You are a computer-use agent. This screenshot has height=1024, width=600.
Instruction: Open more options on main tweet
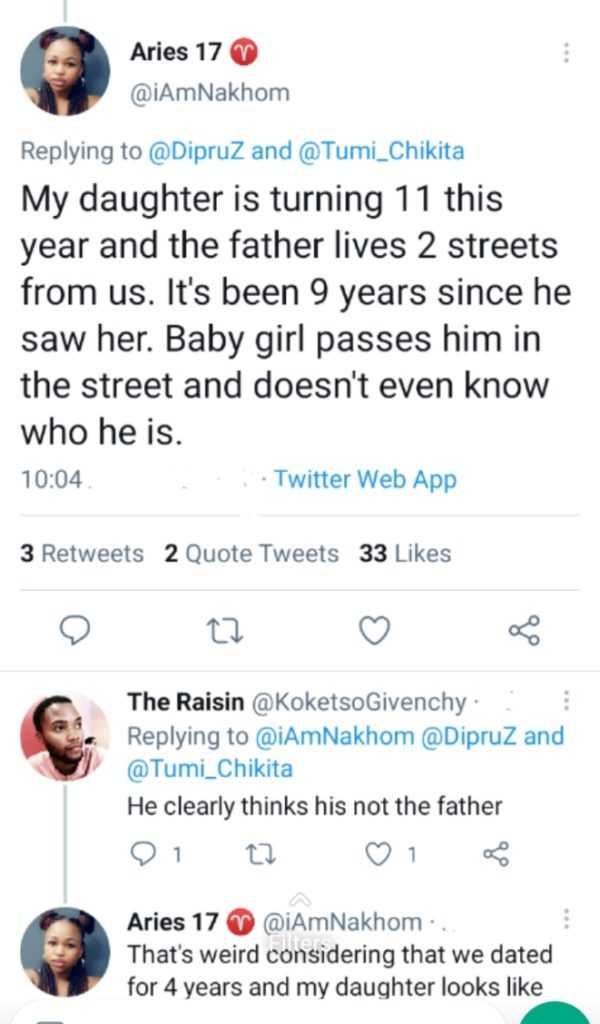567,53
